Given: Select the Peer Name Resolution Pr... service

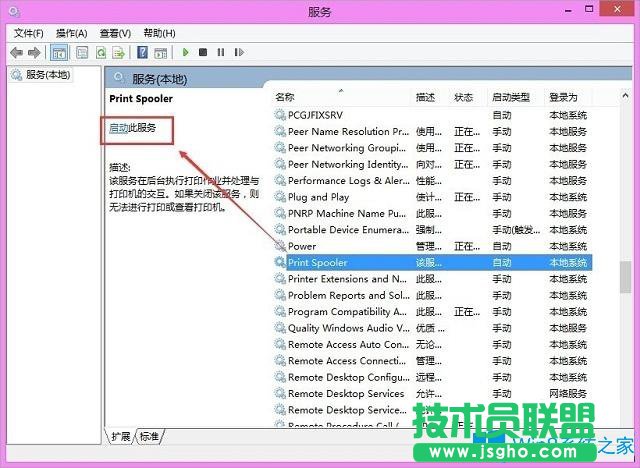Looking at the screenshot, I should [x=433, y=131].
